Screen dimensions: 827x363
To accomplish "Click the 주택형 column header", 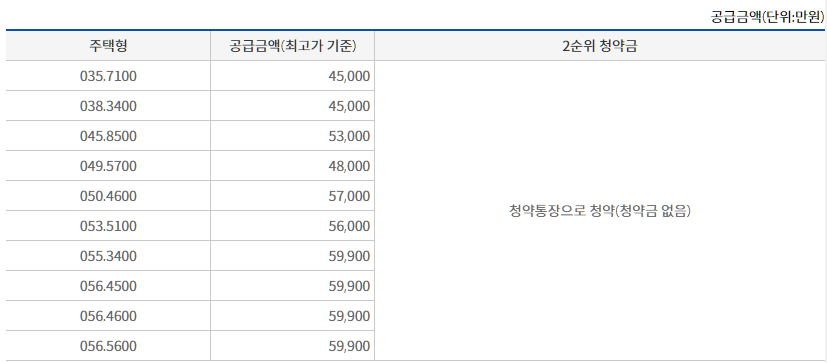I will [x=108, y=46].
